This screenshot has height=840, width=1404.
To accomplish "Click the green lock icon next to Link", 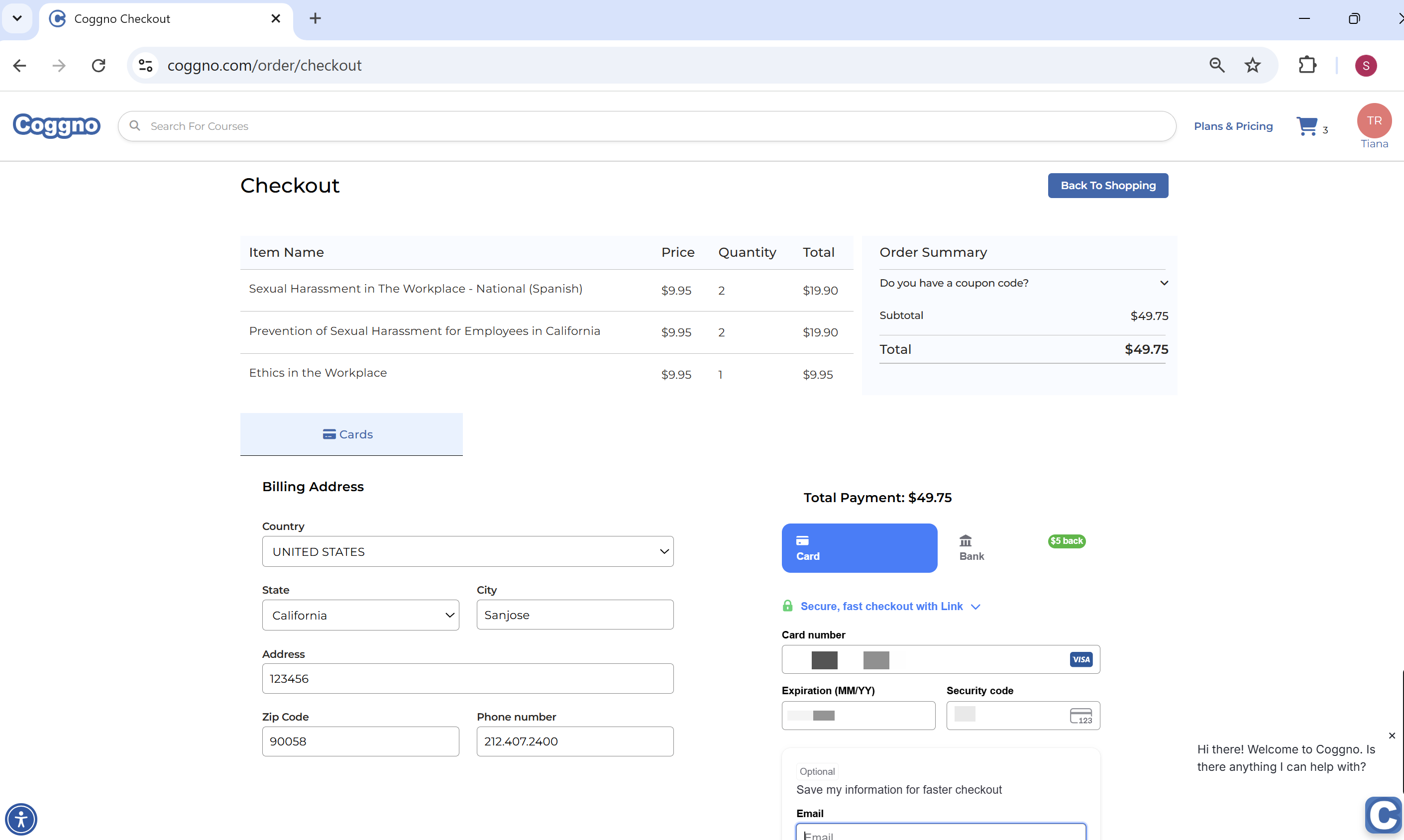I will click(x=787, y=606).
